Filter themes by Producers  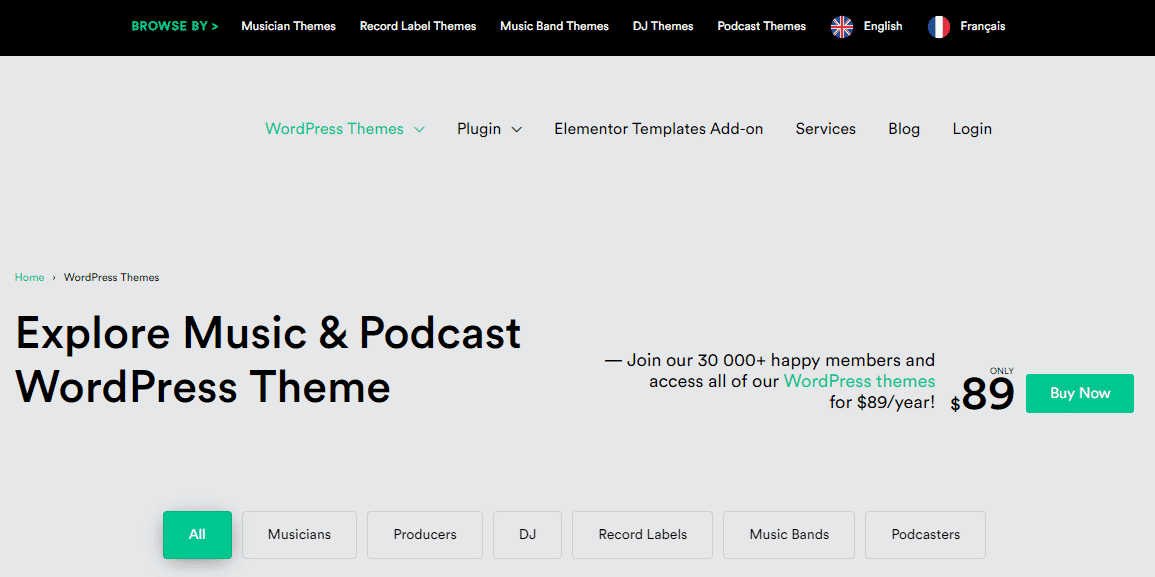tap(425, 535)
